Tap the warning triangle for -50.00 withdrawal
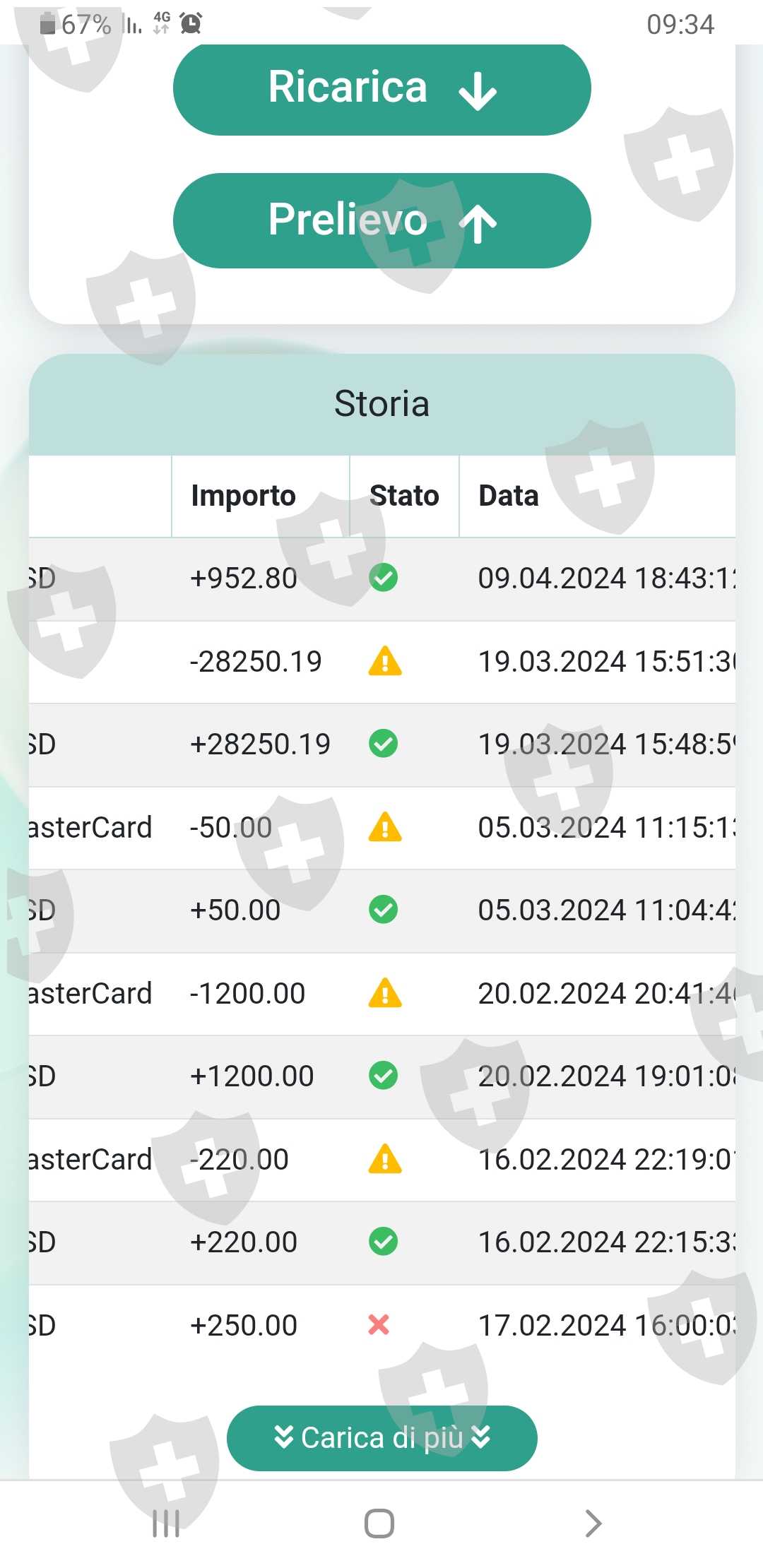 [x=385, y=827]
